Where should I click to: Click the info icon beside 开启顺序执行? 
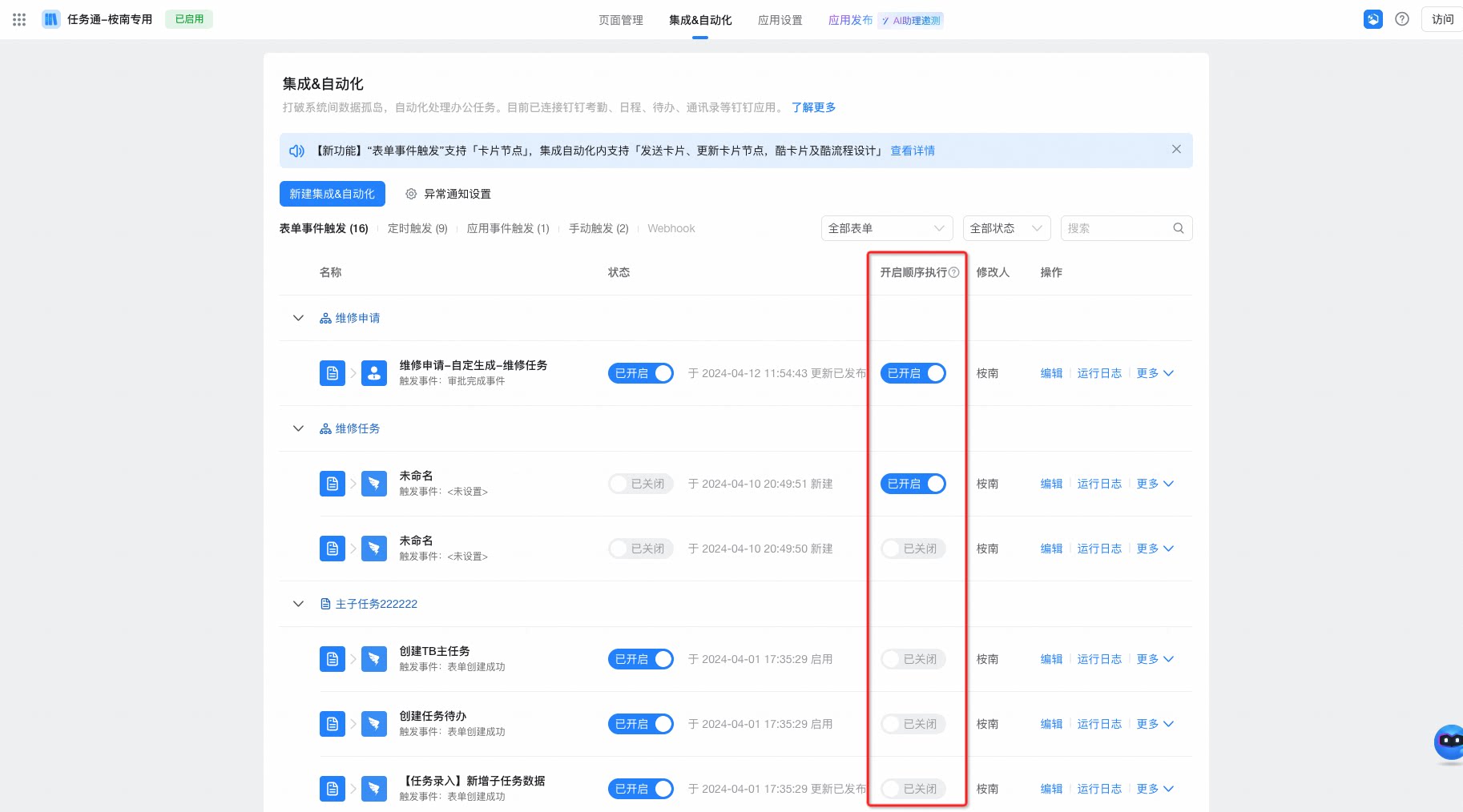[x=953, y=272]
